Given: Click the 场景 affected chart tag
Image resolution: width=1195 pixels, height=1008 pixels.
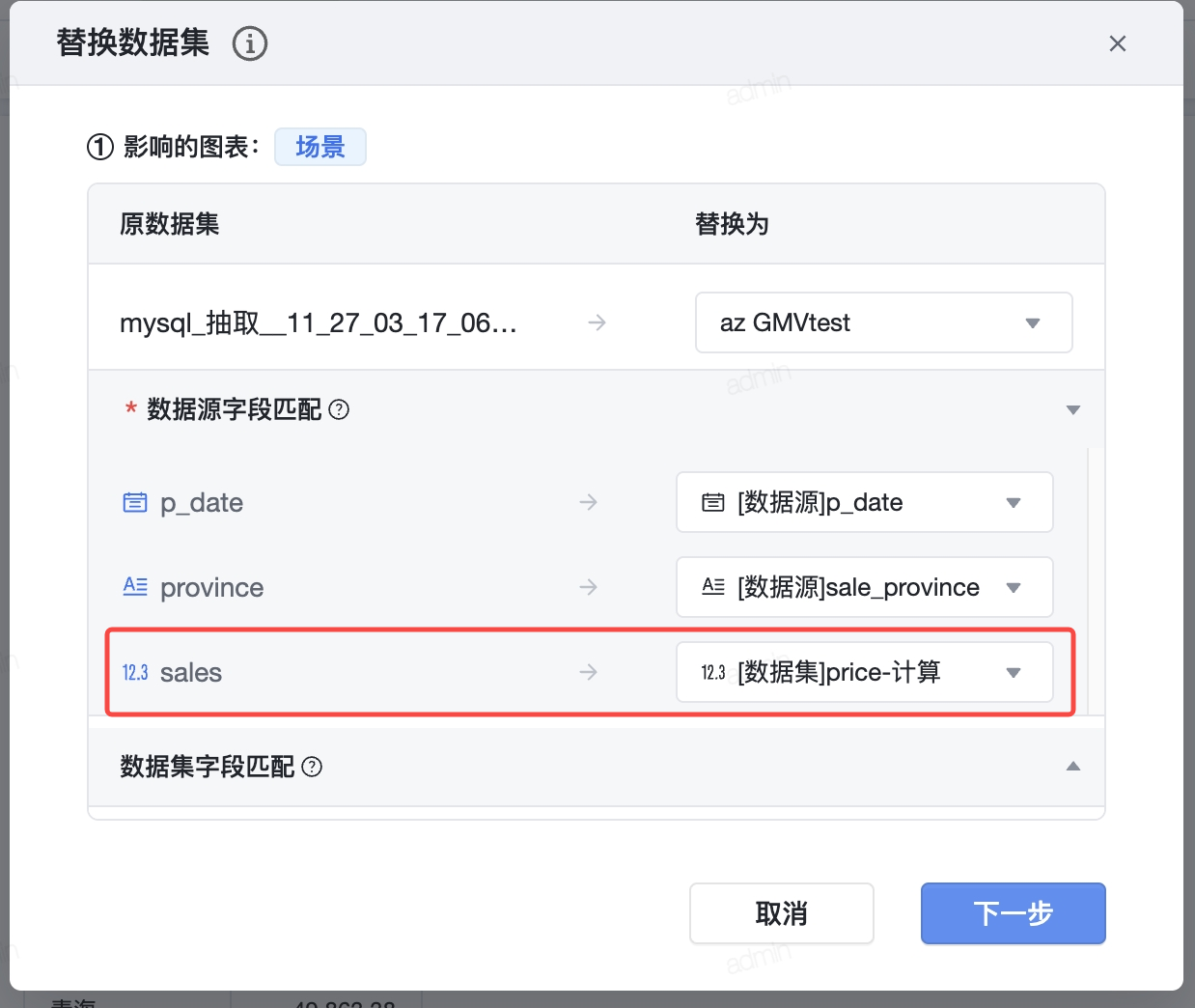Looking at the screenshot, I should point(320,147).
